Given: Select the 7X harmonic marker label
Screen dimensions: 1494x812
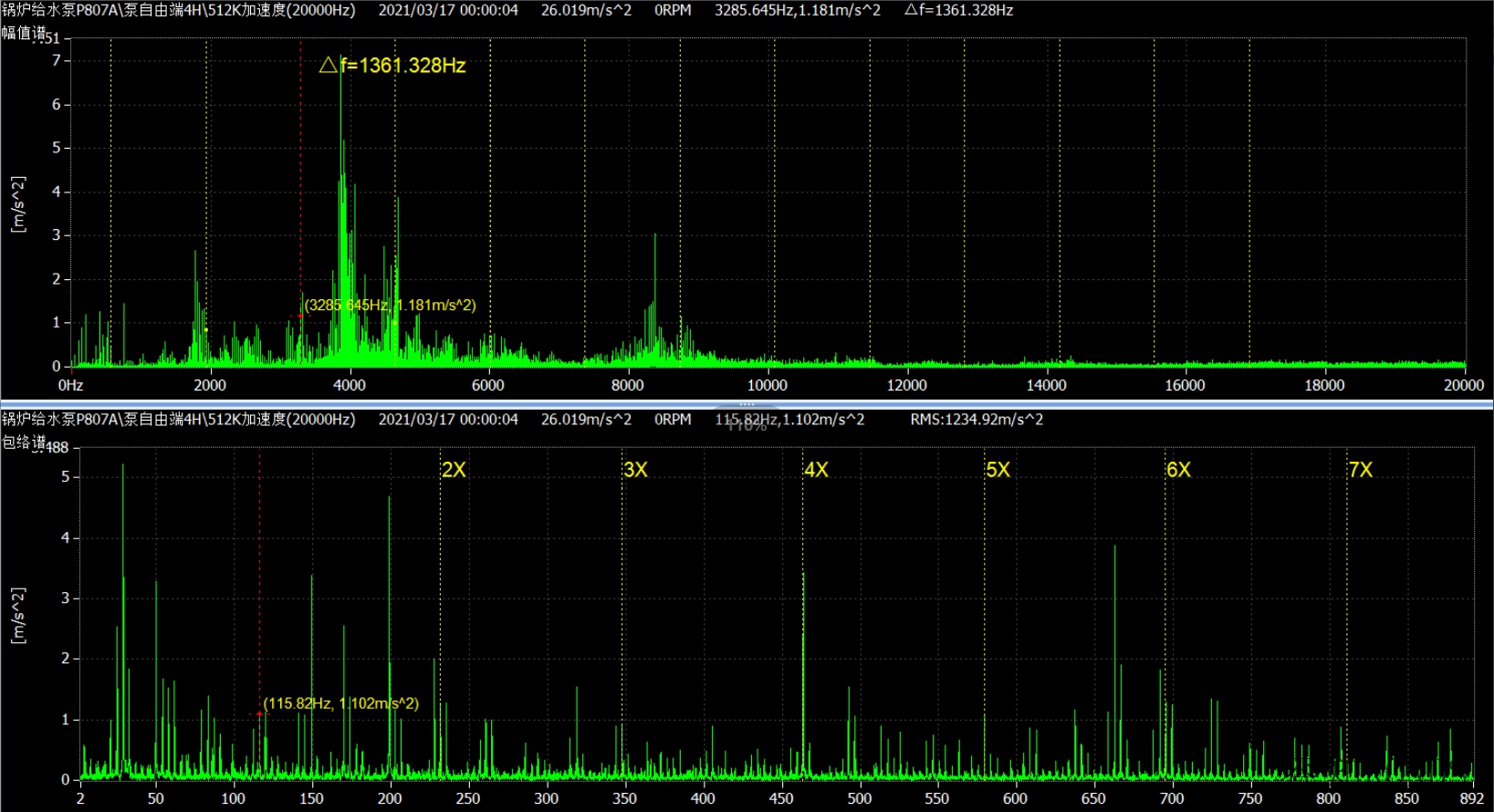Looking at the screenshot, I should tap(1360, 470).
